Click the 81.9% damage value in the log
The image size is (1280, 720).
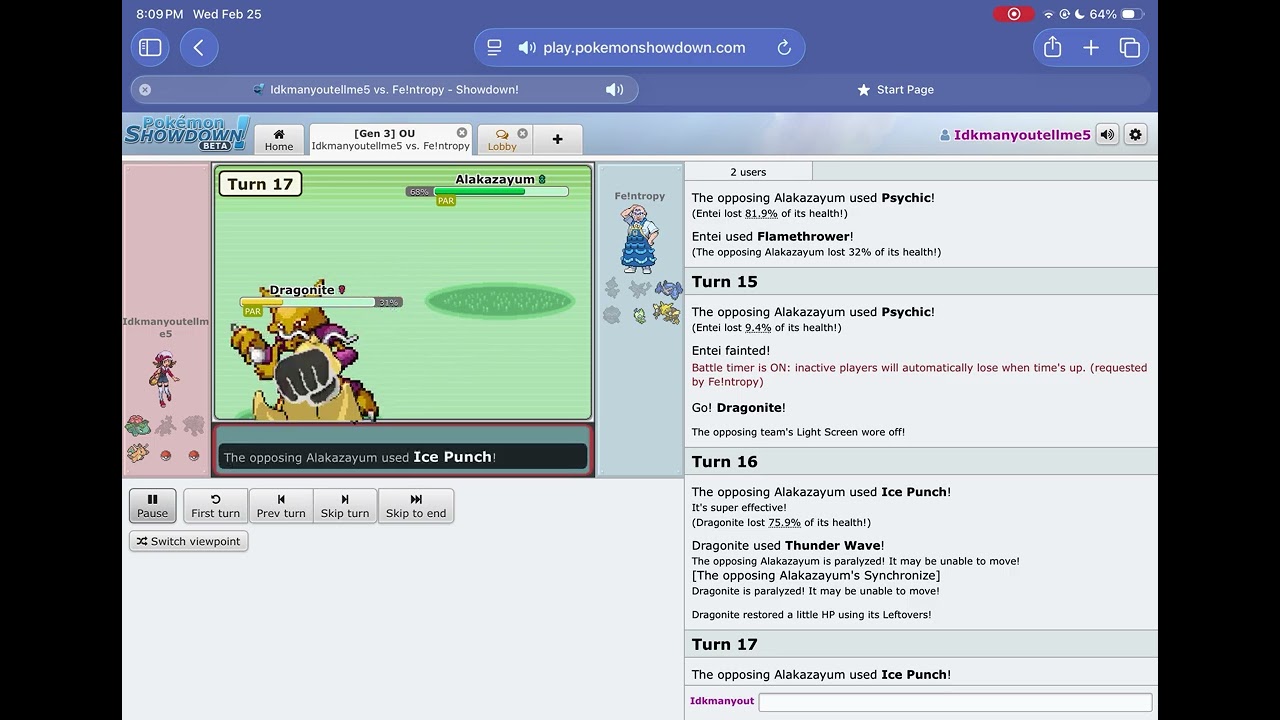(761, 213)
